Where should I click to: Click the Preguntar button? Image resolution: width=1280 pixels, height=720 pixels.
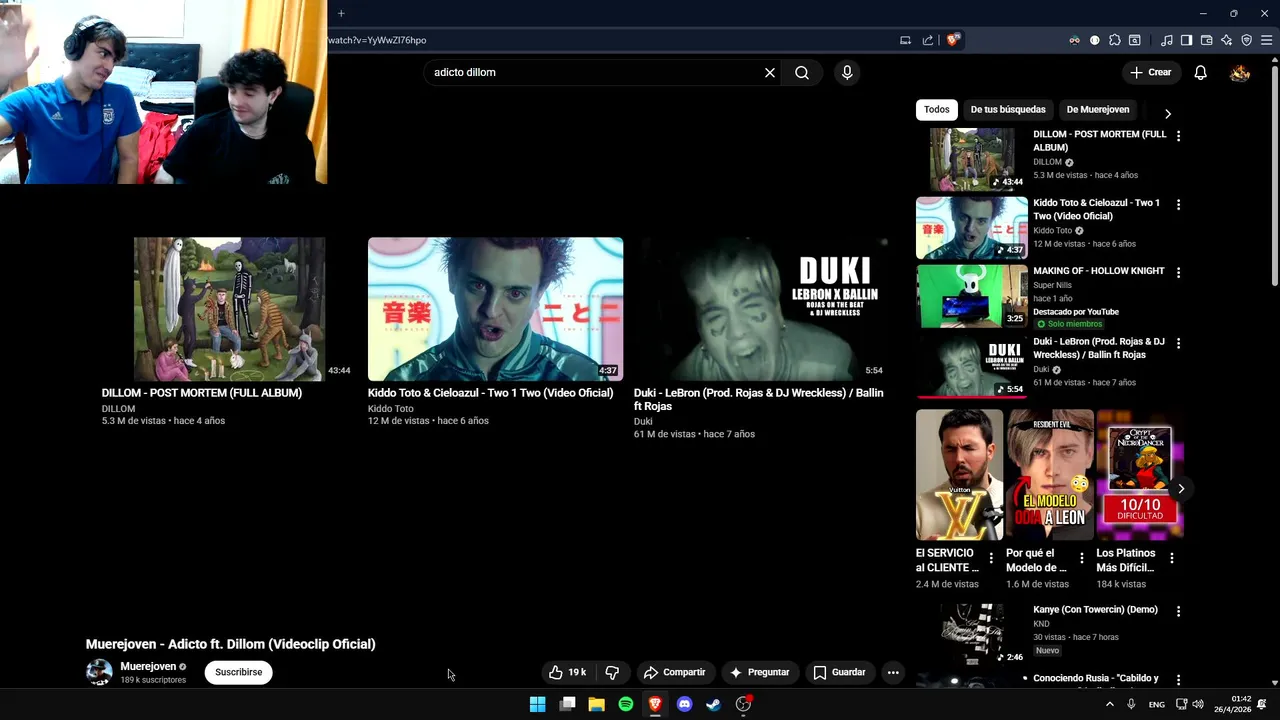760,672
